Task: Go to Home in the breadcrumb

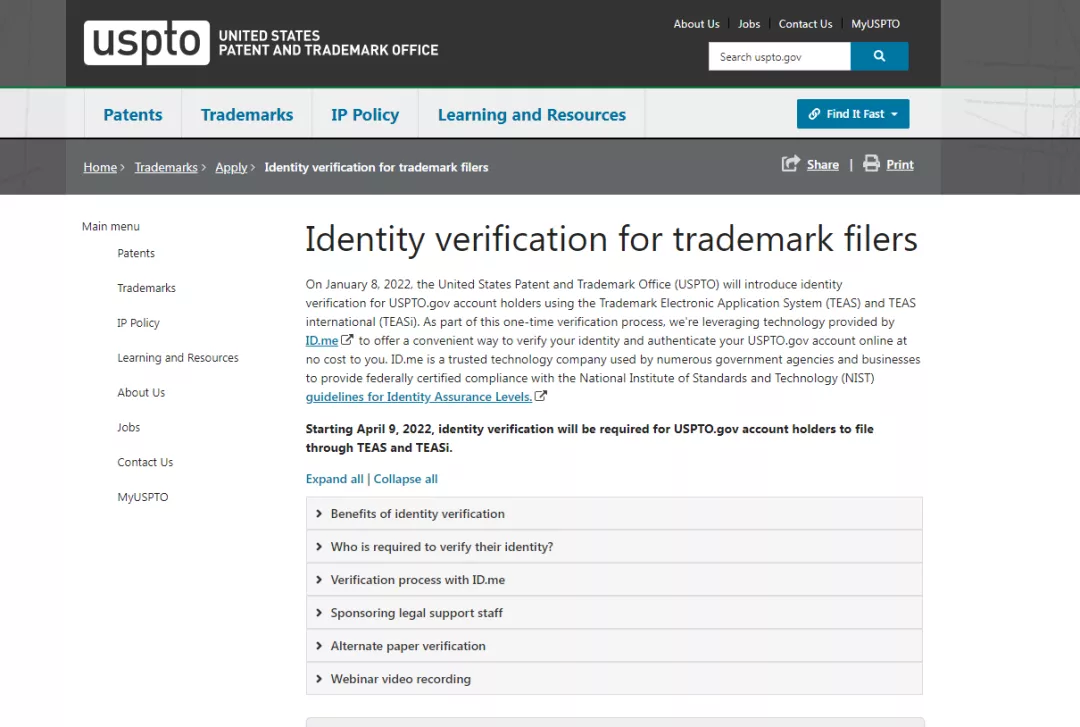Action: tap(100, 167)
